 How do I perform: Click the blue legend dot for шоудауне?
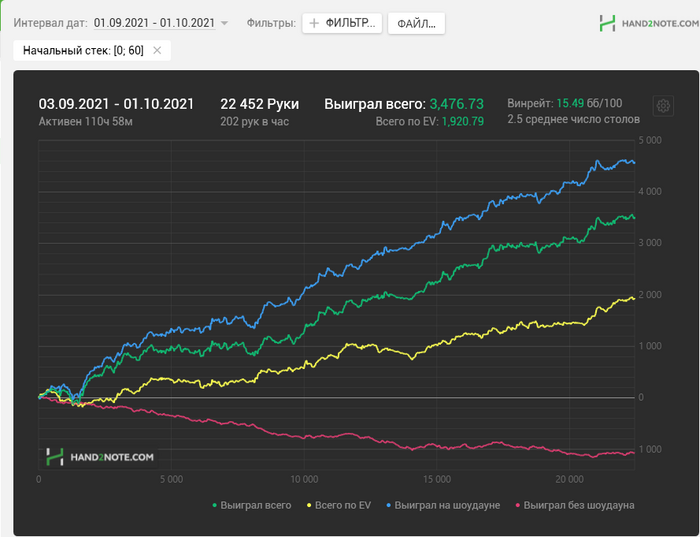[x=388, y=506]
